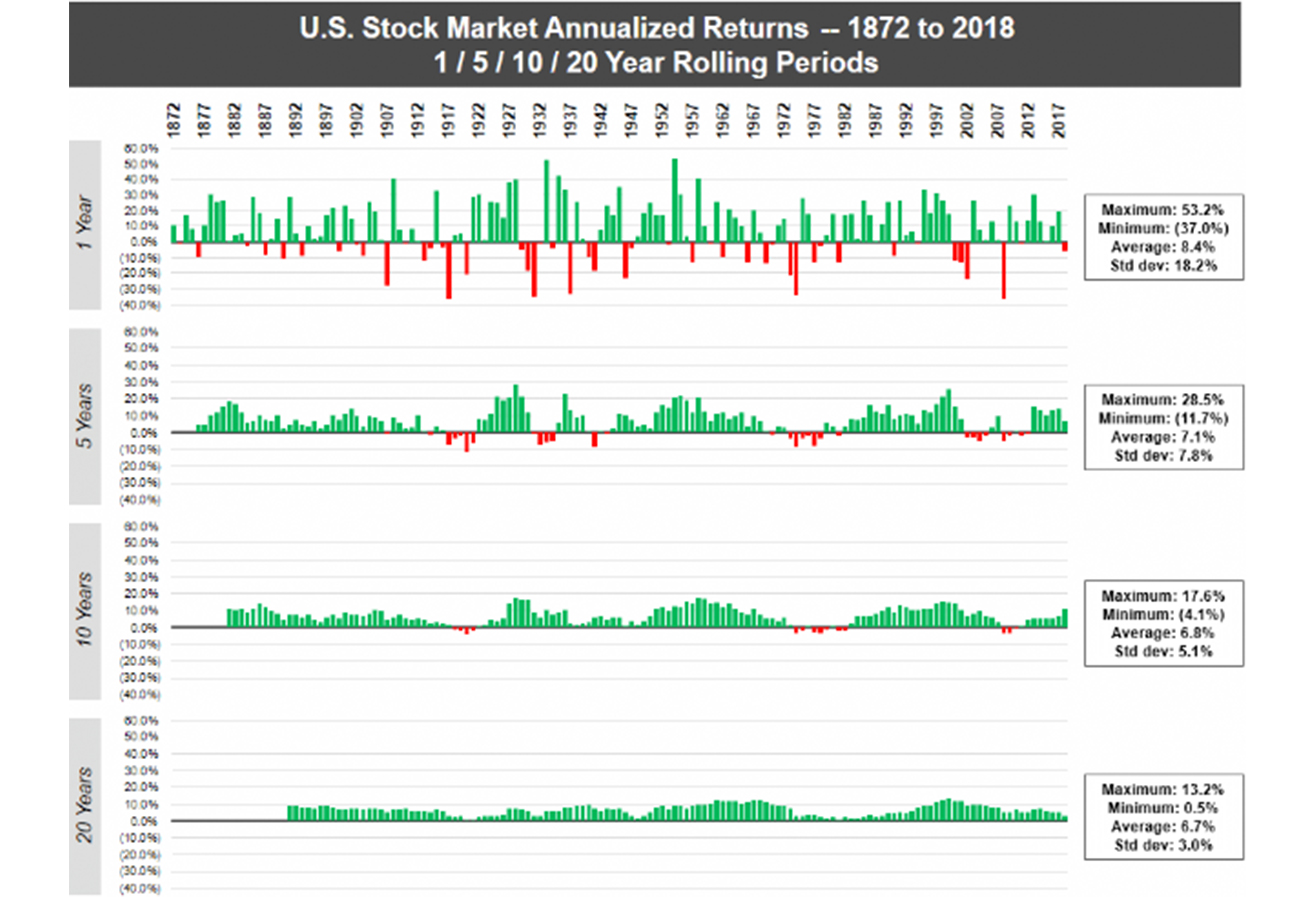Click the 1932 year label

coord(541,119)
